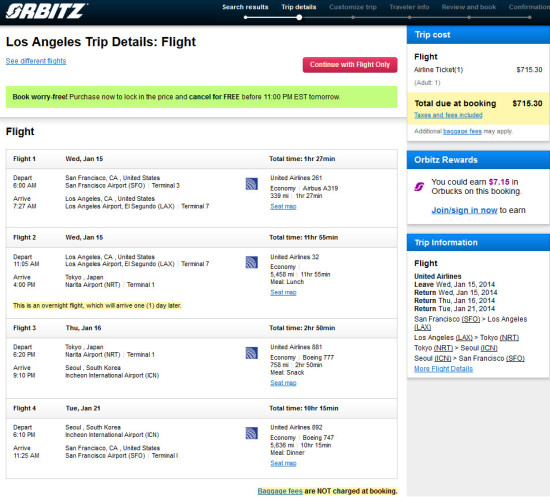Image resolution: width=550 pixels, height=497 pixels.
Task: Click United Airlines logo for Flight 3
Action: [251, 353]
